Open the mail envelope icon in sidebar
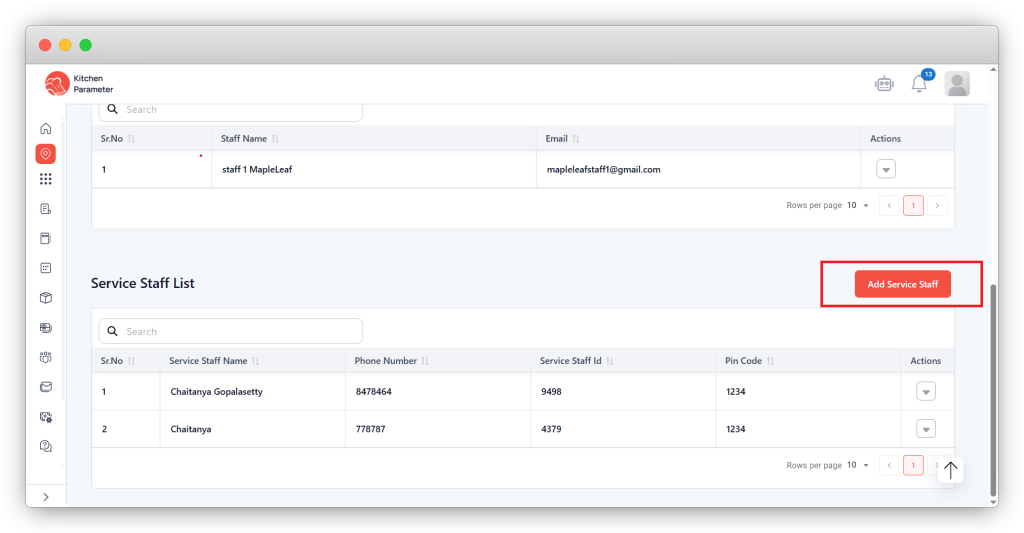 (45, 387)
